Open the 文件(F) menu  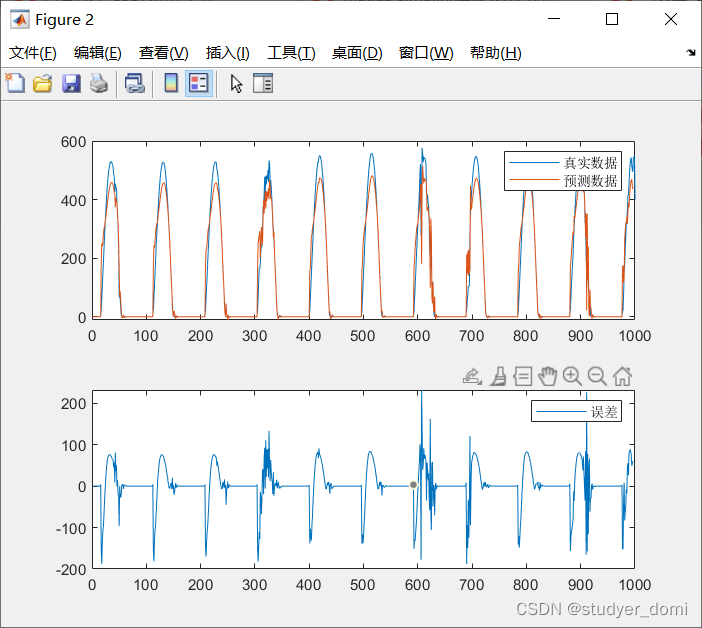[x=33, y=53]
